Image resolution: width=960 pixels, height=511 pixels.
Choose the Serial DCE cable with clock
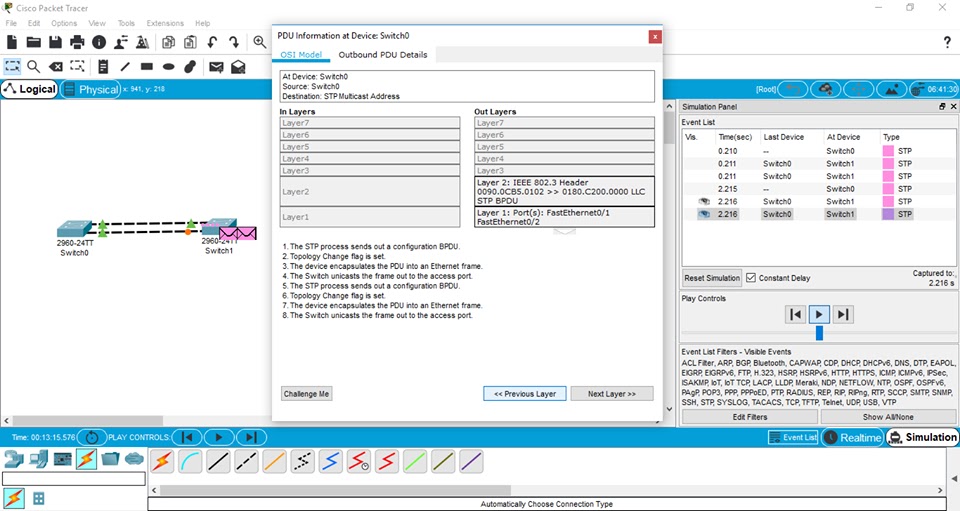coord(359,461)
